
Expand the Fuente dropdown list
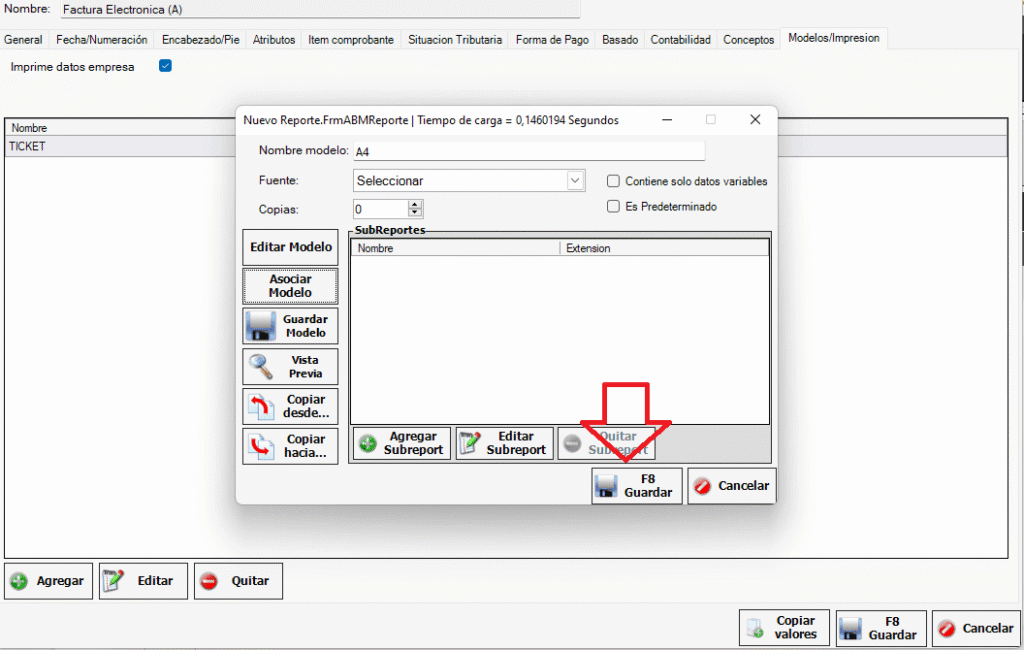coord(575,181)
